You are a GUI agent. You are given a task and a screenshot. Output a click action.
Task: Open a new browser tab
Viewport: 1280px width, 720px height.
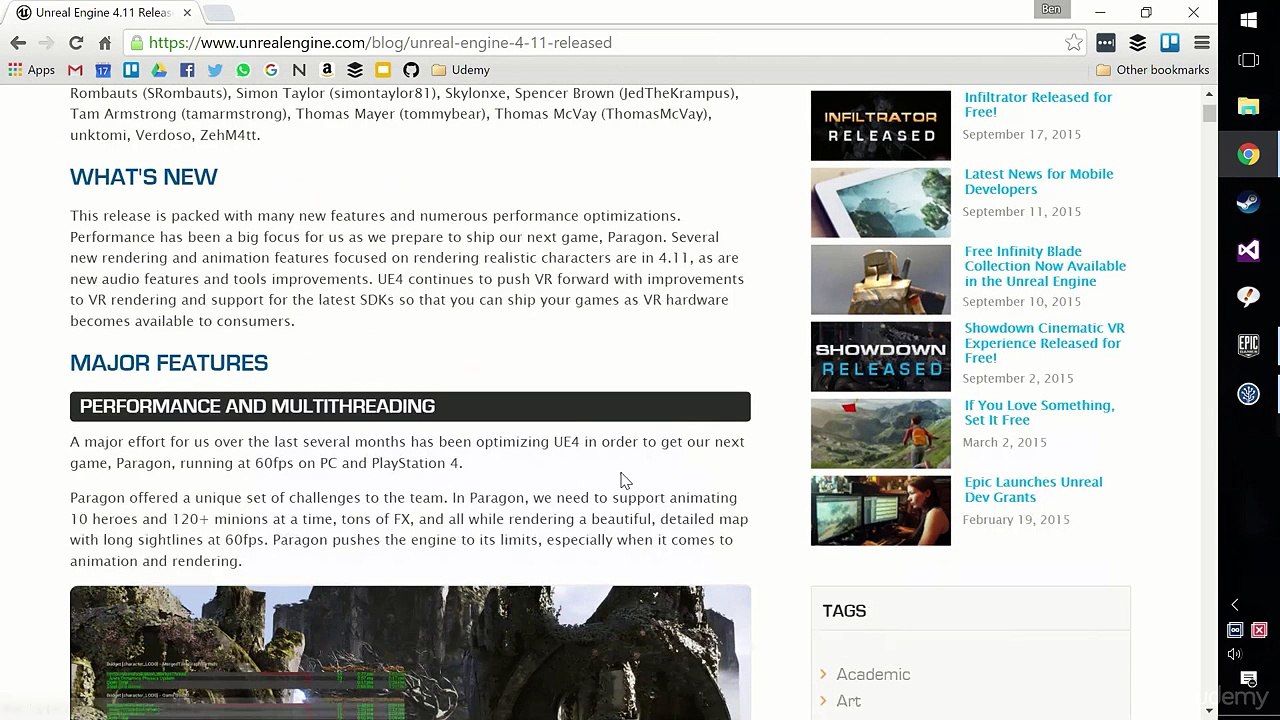(219, 13)
